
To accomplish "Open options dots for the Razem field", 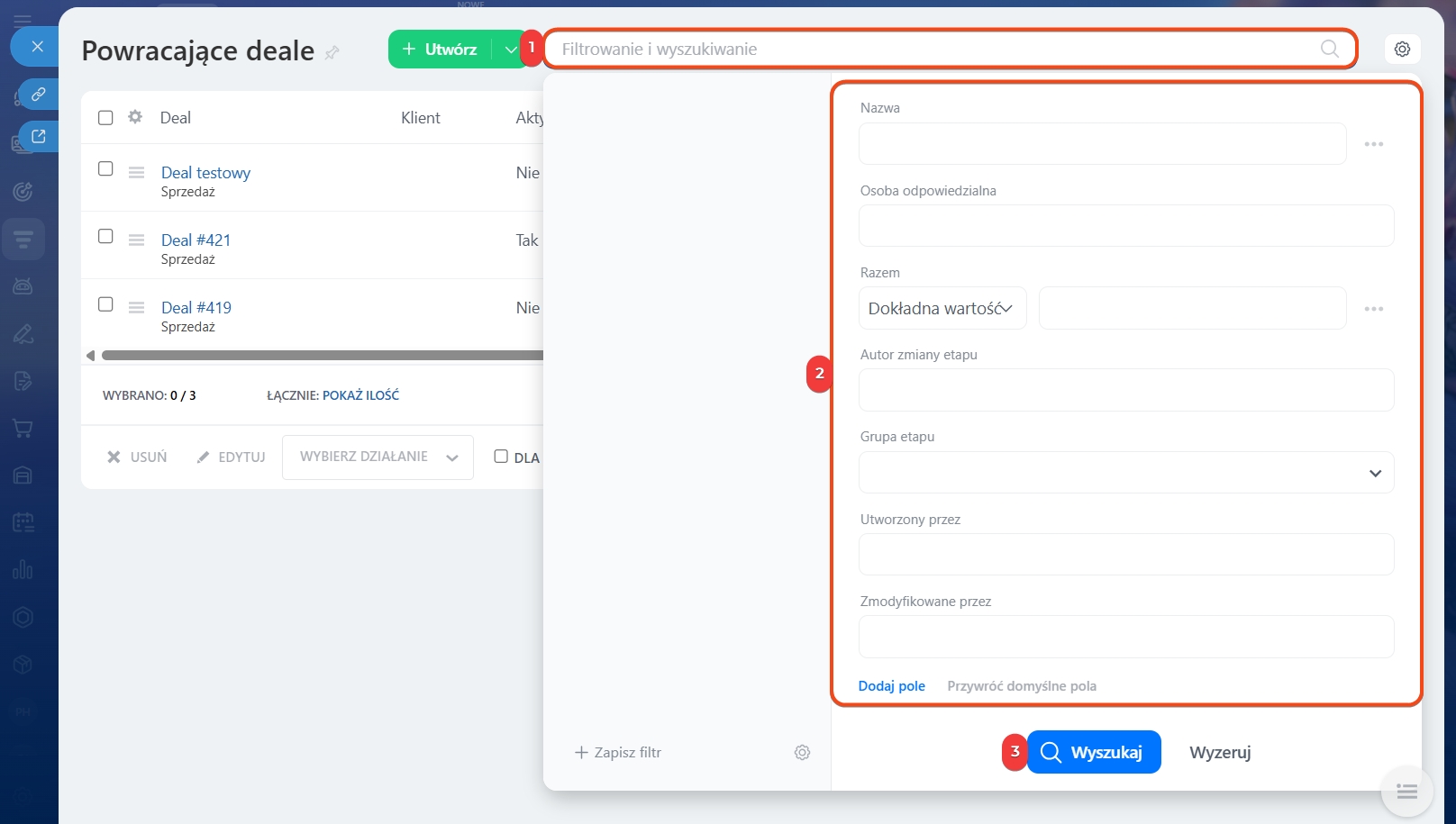I will pyautogui.click(x=1373, y=309).
